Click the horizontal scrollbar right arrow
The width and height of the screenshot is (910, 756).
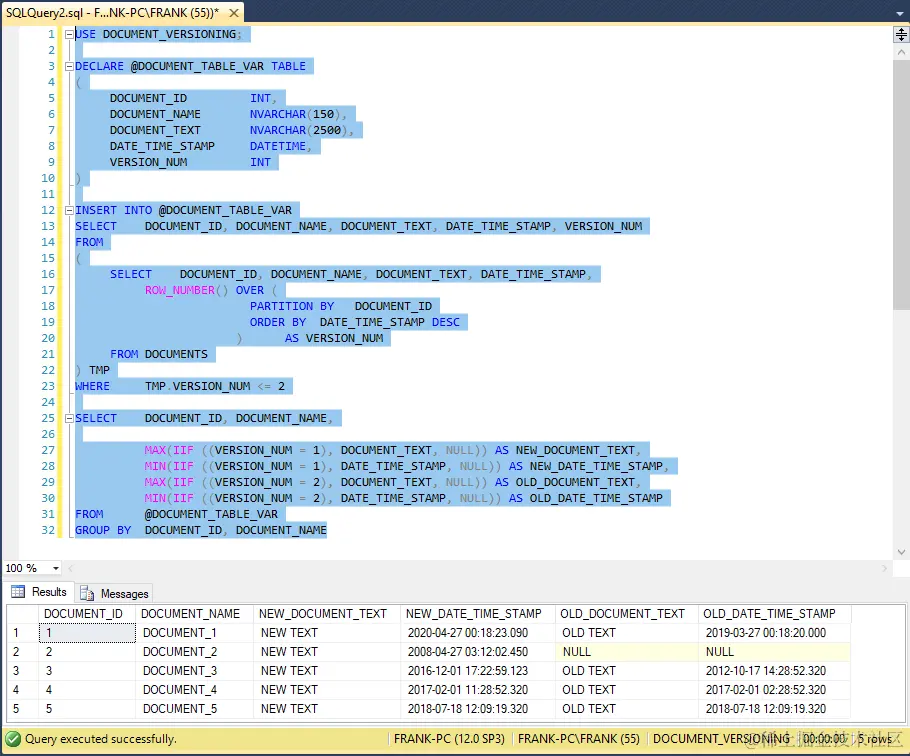pyautogui.click(x=884, y=568)
